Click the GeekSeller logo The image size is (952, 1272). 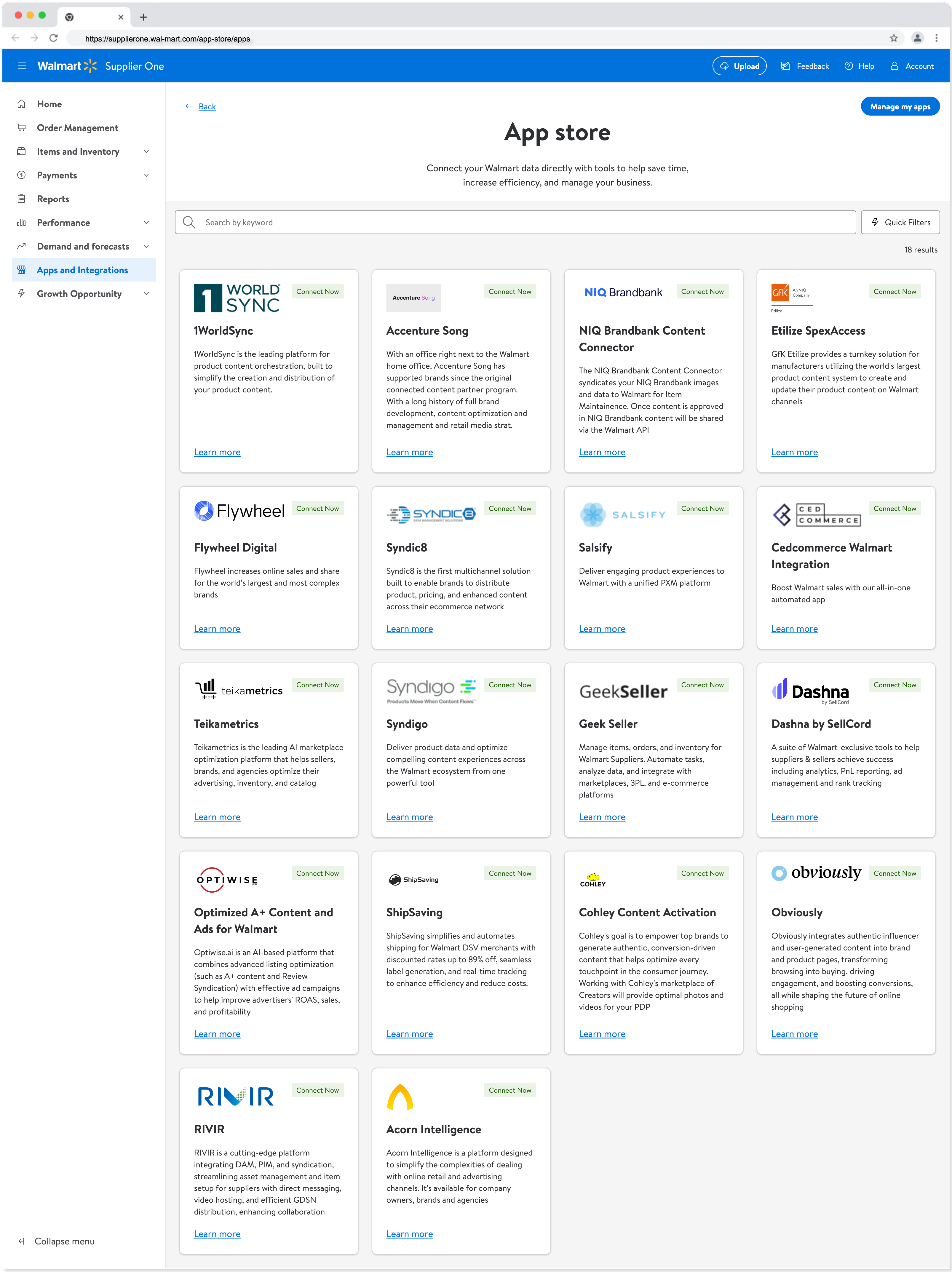coord(623,691)
